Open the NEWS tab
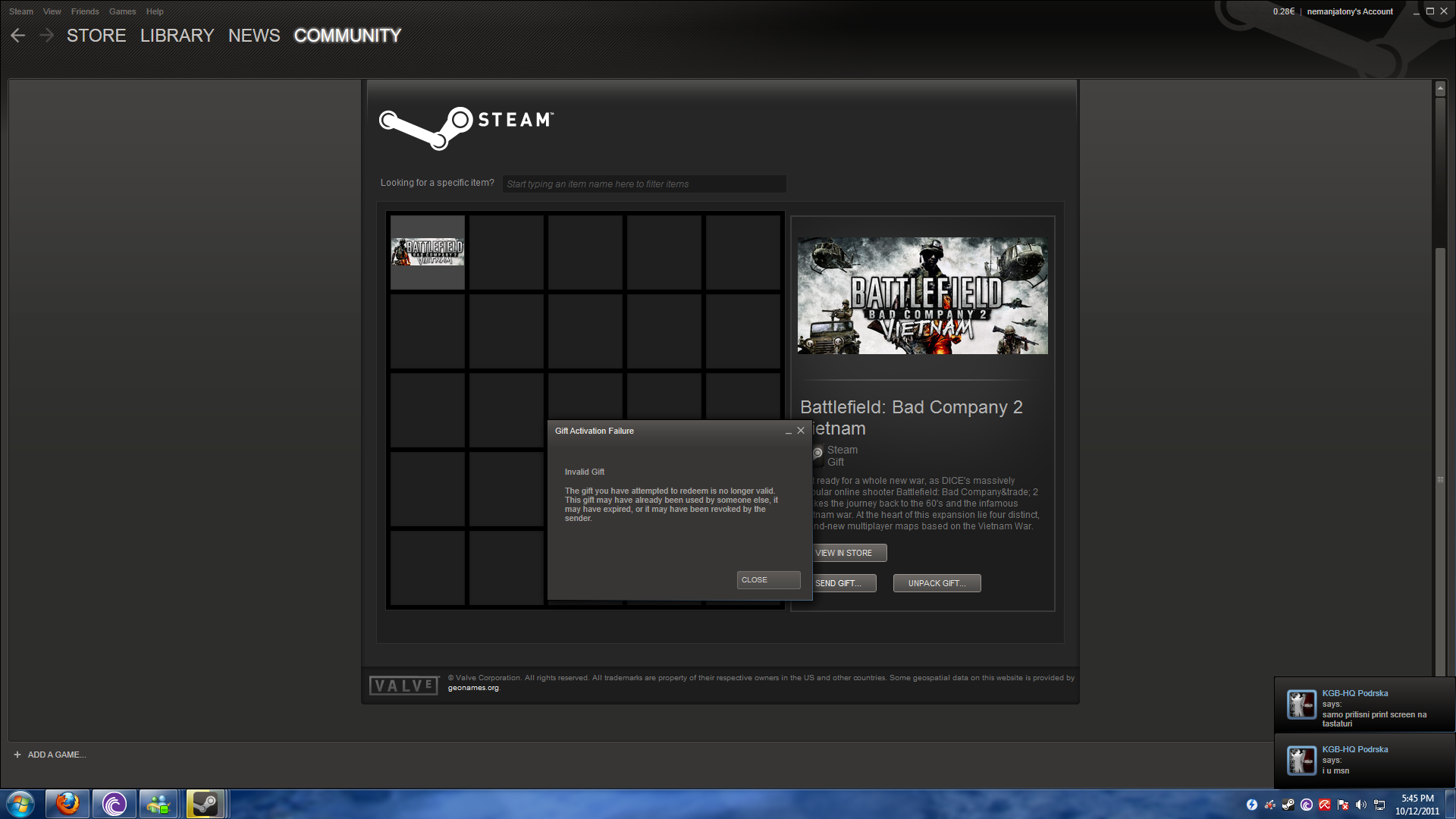Screen dimensions: 1456x819 [x=254, y=36]
